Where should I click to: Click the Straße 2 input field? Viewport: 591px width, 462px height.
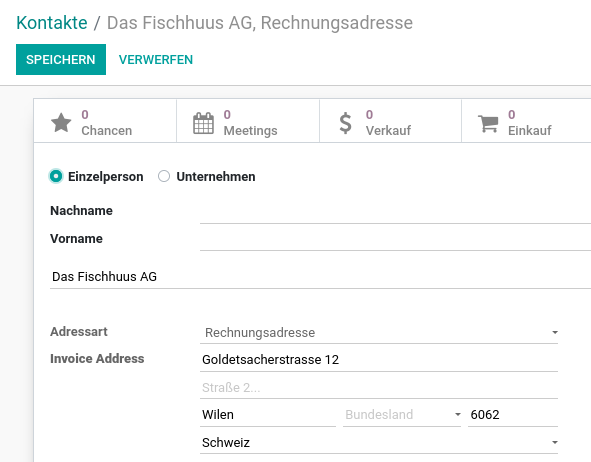(379, 387)
